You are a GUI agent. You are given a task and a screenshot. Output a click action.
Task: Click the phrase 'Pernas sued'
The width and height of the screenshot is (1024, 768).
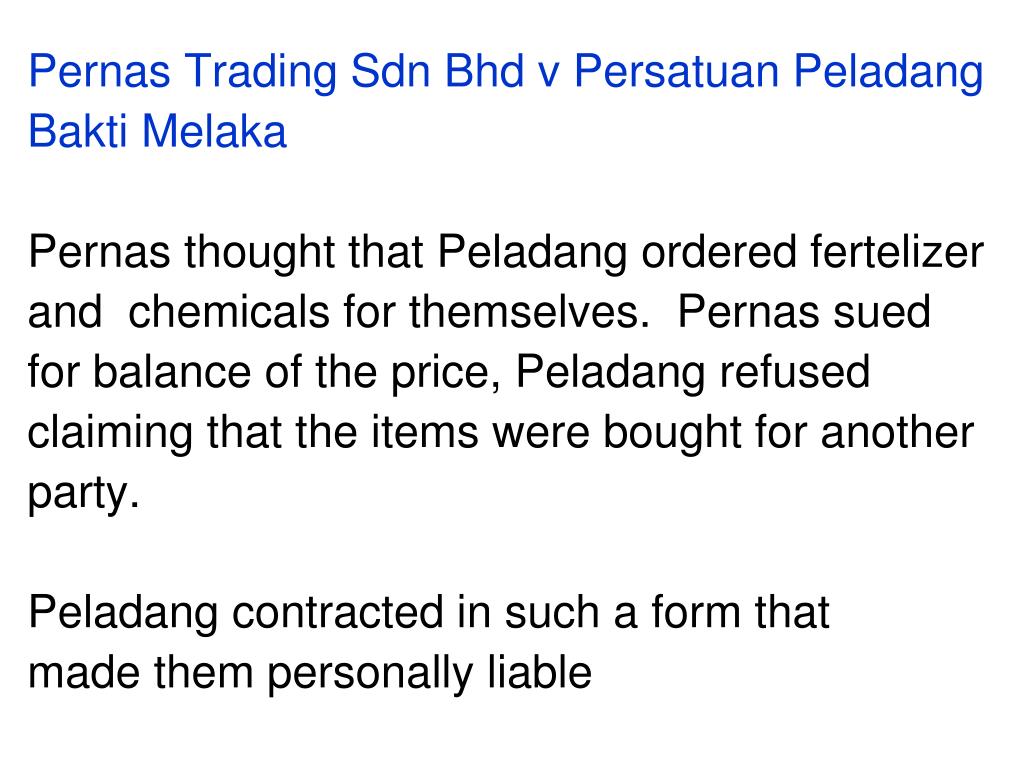coord(804,312)
